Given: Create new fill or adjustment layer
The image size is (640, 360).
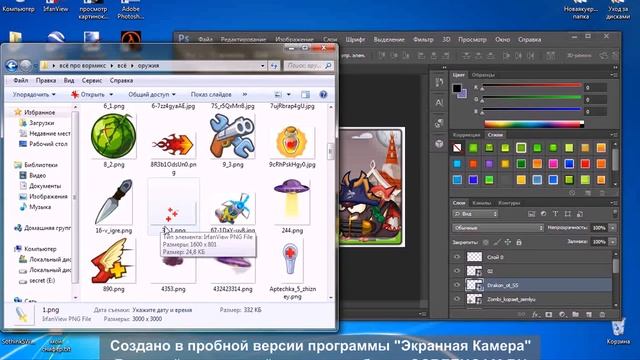Looking at the screenshot, I should pyautogui.click(x=562, y=315).
